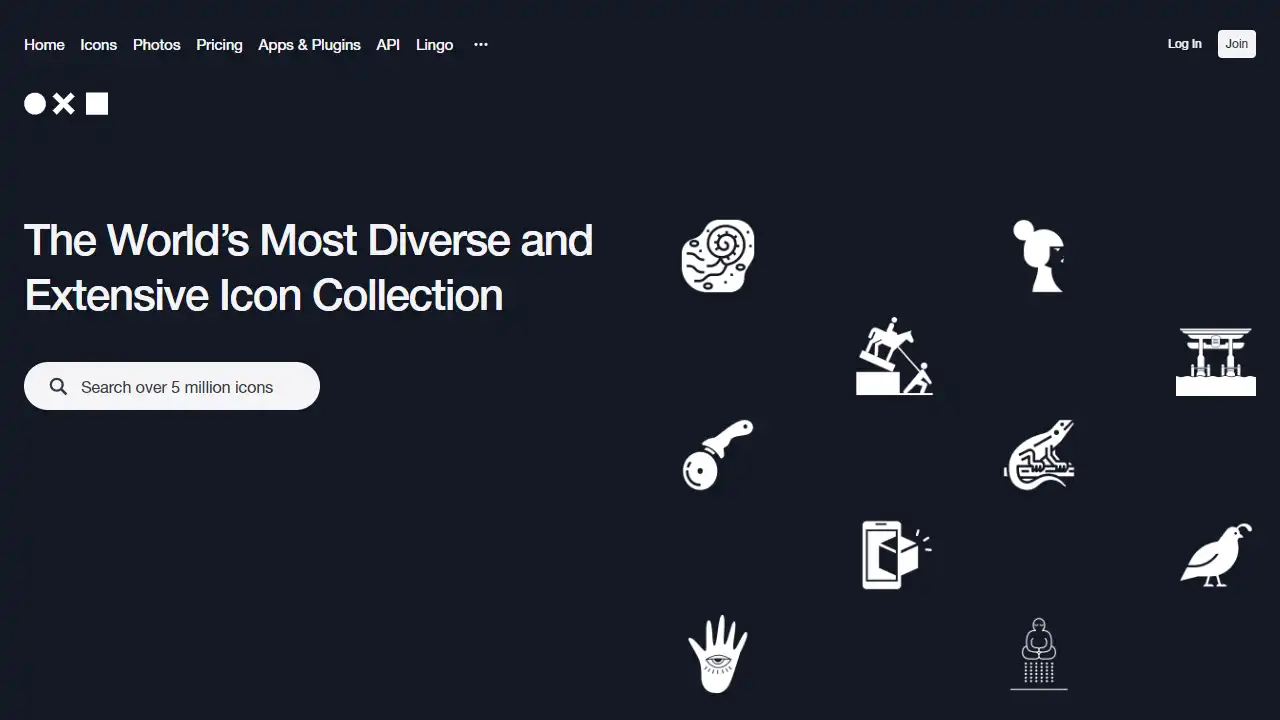
Task: Switch to the Photos section
Action: coord(156,44)
